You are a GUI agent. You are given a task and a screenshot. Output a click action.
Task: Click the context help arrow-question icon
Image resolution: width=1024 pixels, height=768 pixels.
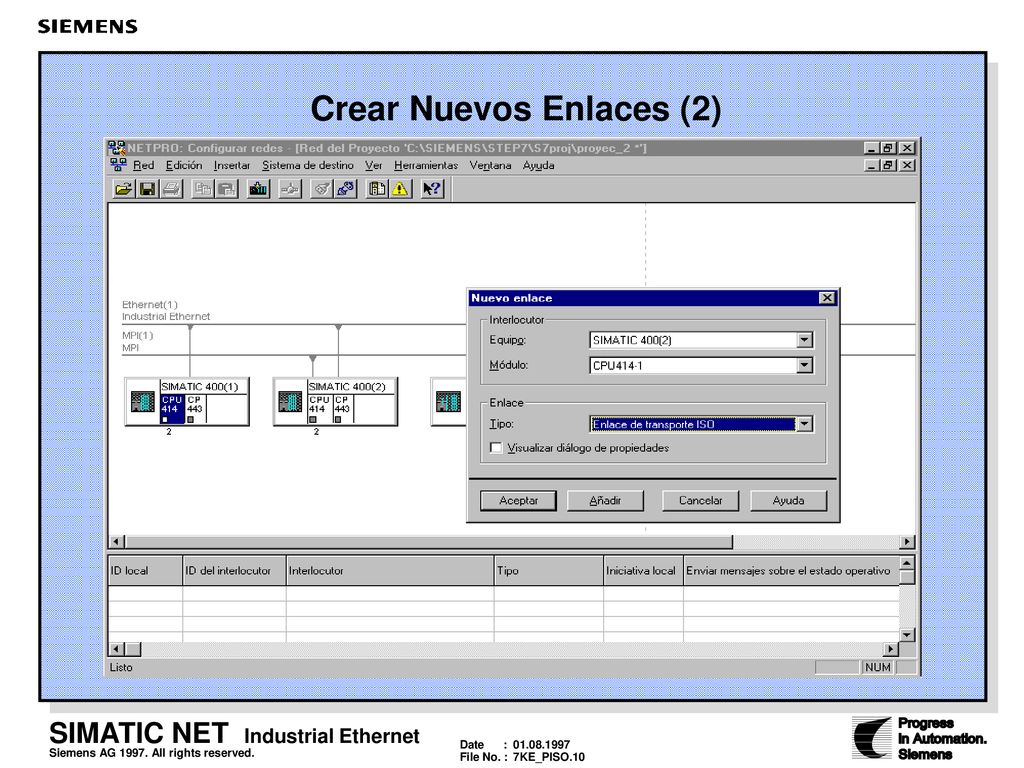coord(432,189)
